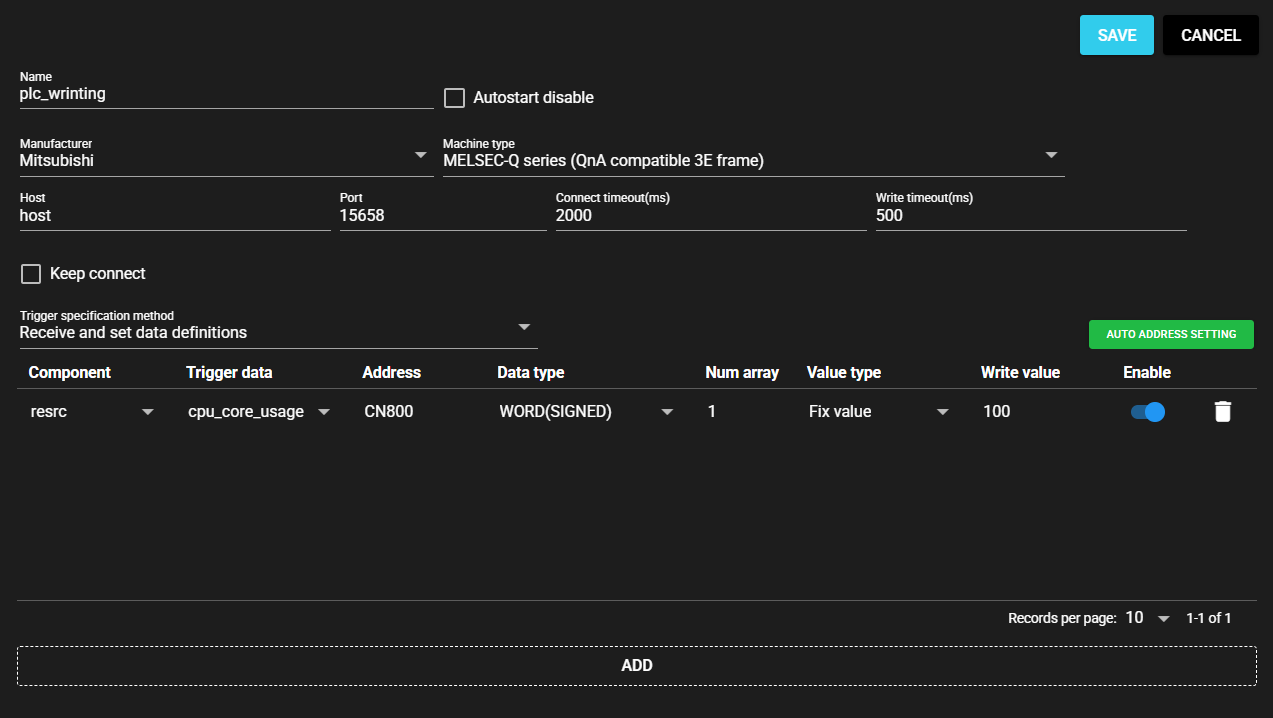Toggle the Enable switch for resrc row
The image size is (1273, 718).
coord(1147,412)
